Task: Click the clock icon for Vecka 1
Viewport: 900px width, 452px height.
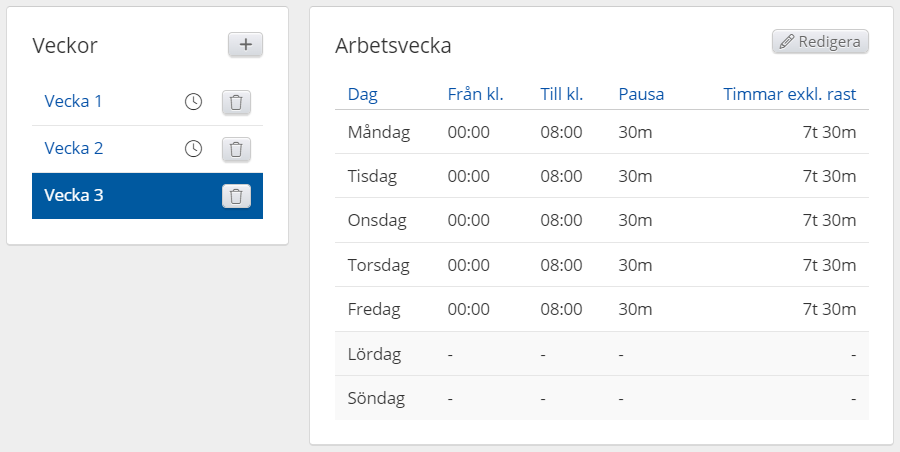Action: click(194, 102)
